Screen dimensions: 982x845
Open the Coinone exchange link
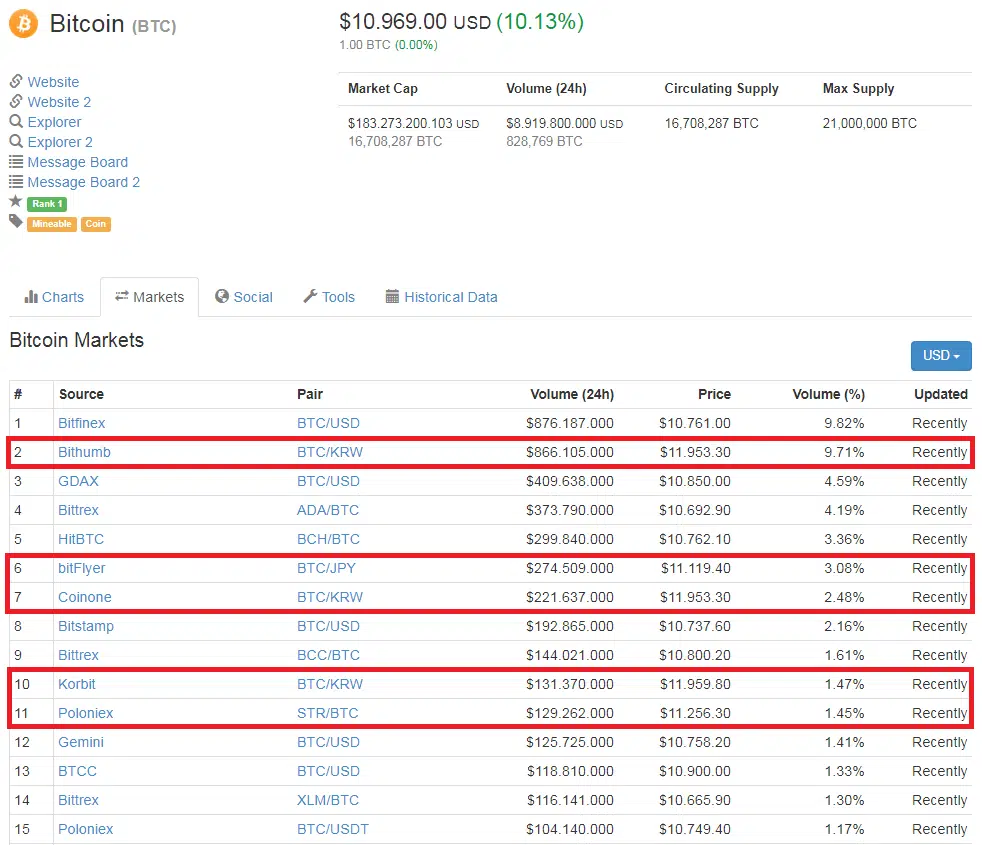[85, 598]
